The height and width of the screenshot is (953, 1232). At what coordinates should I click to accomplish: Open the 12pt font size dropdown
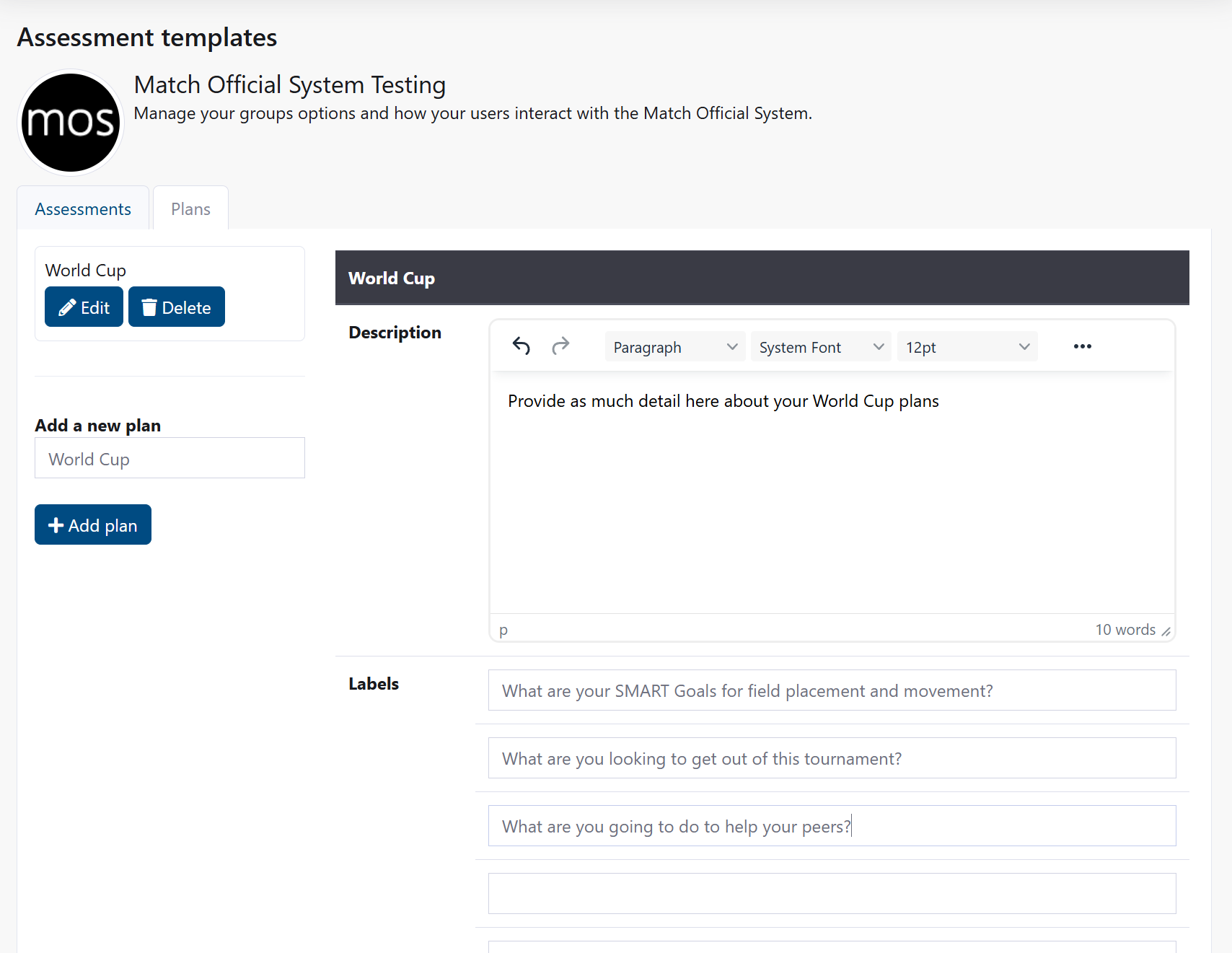(x=967, y=346)
